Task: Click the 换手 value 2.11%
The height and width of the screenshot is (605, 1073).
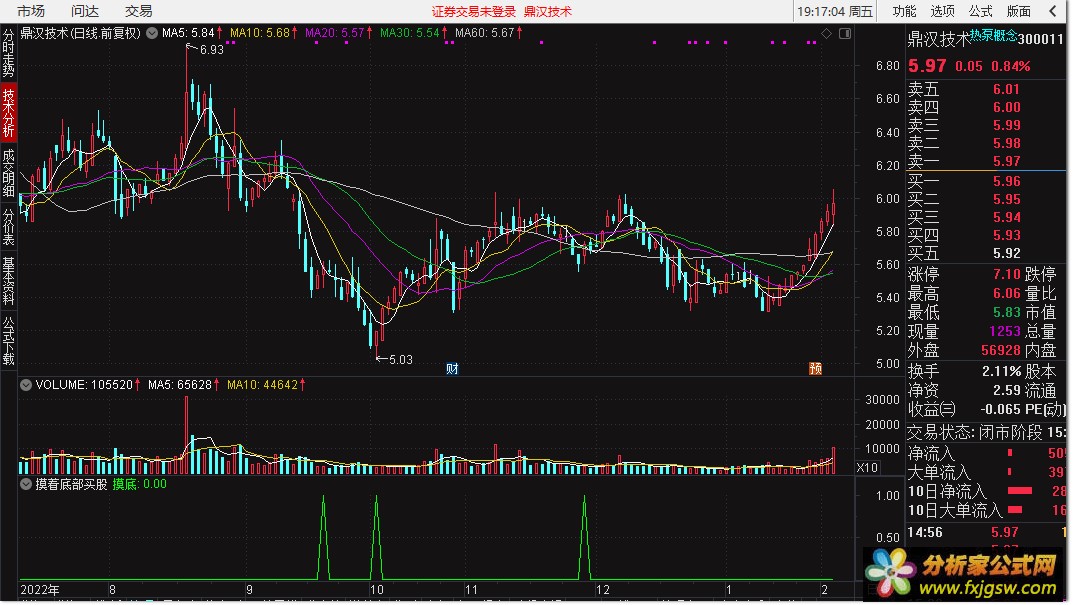Action: pos(1002,372)
